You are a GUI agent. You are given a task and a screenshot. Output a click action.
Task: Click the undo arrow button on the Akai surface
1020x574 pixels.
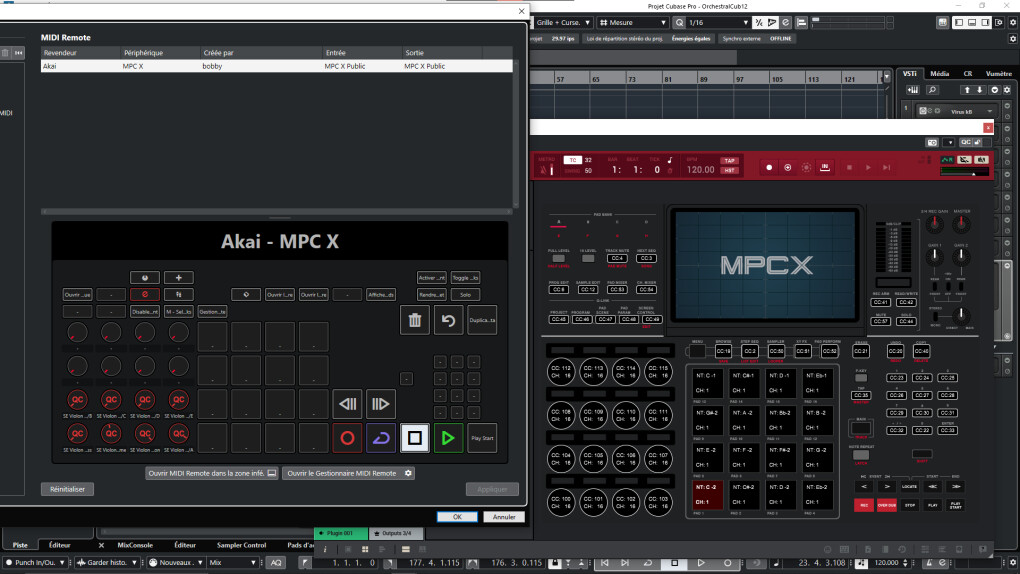coord(448,320)
